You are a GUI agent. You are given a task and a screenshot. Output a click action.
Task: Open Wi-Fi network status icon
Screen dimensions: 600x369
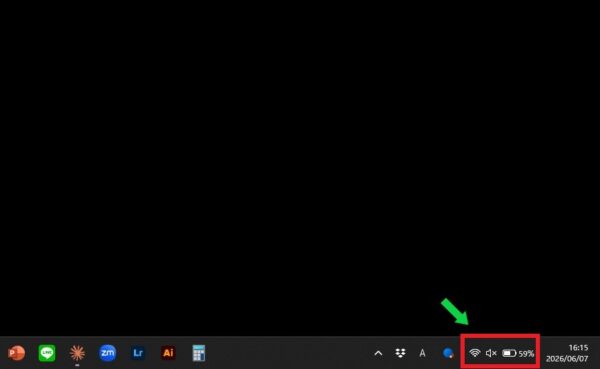475,353
